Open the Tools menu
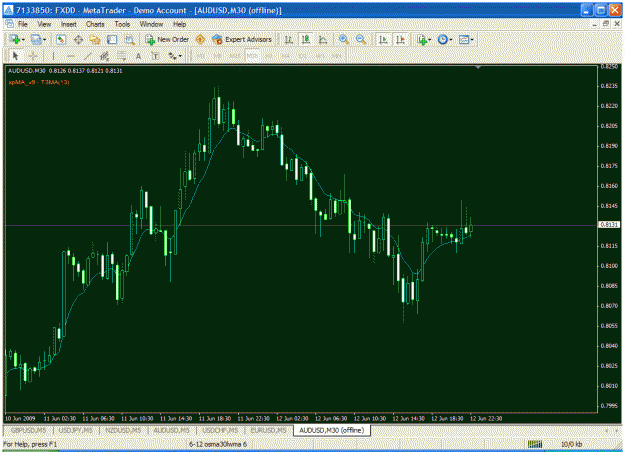Viewport: 625px width, 452px height. point(122,24)
